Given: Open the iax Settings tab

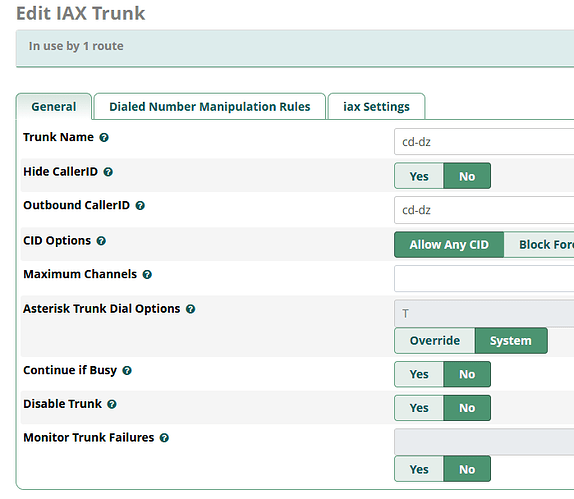Looking at the screenshot, I should tap(376, 107).
